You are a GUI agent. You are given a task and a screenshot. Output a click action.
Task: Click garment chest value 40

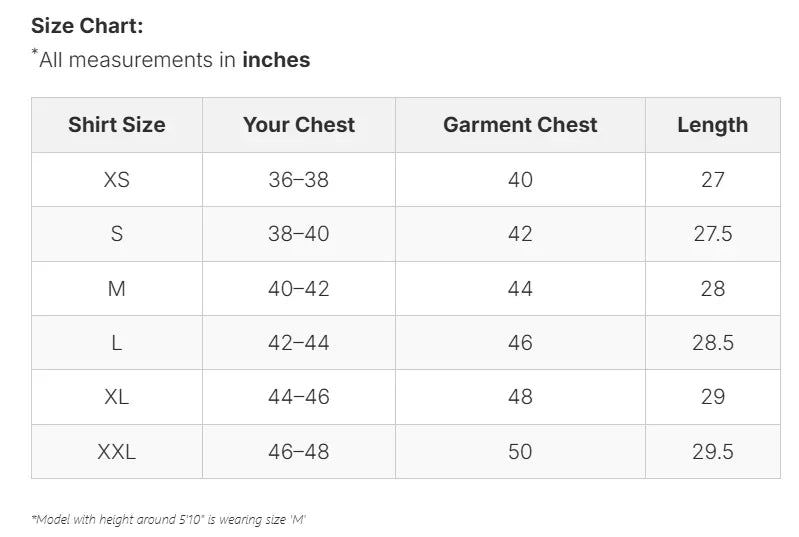(x=520, y=180)
